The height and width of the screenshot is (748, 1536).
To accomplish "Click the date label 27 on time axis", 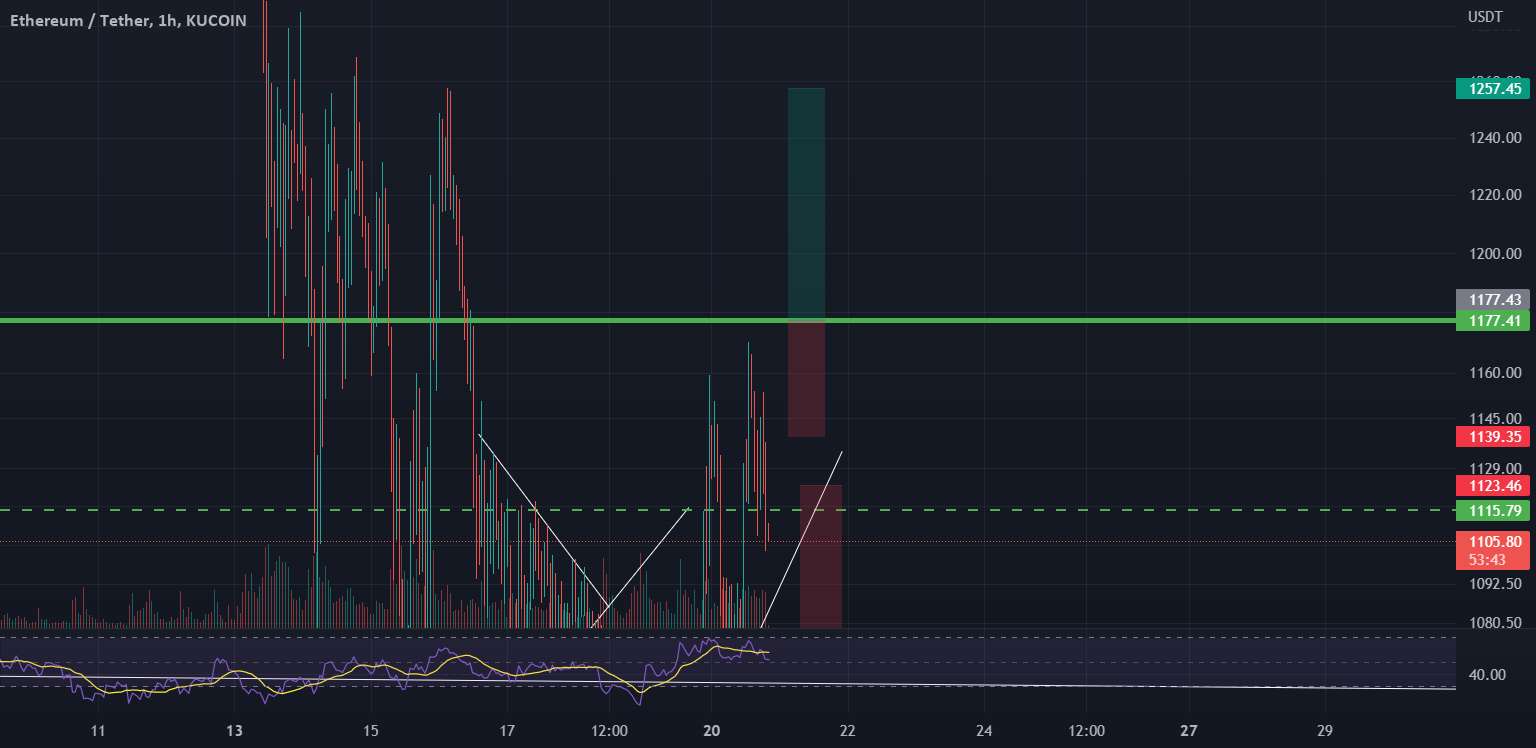I will pyautogui.click(x=1189, y=731).
